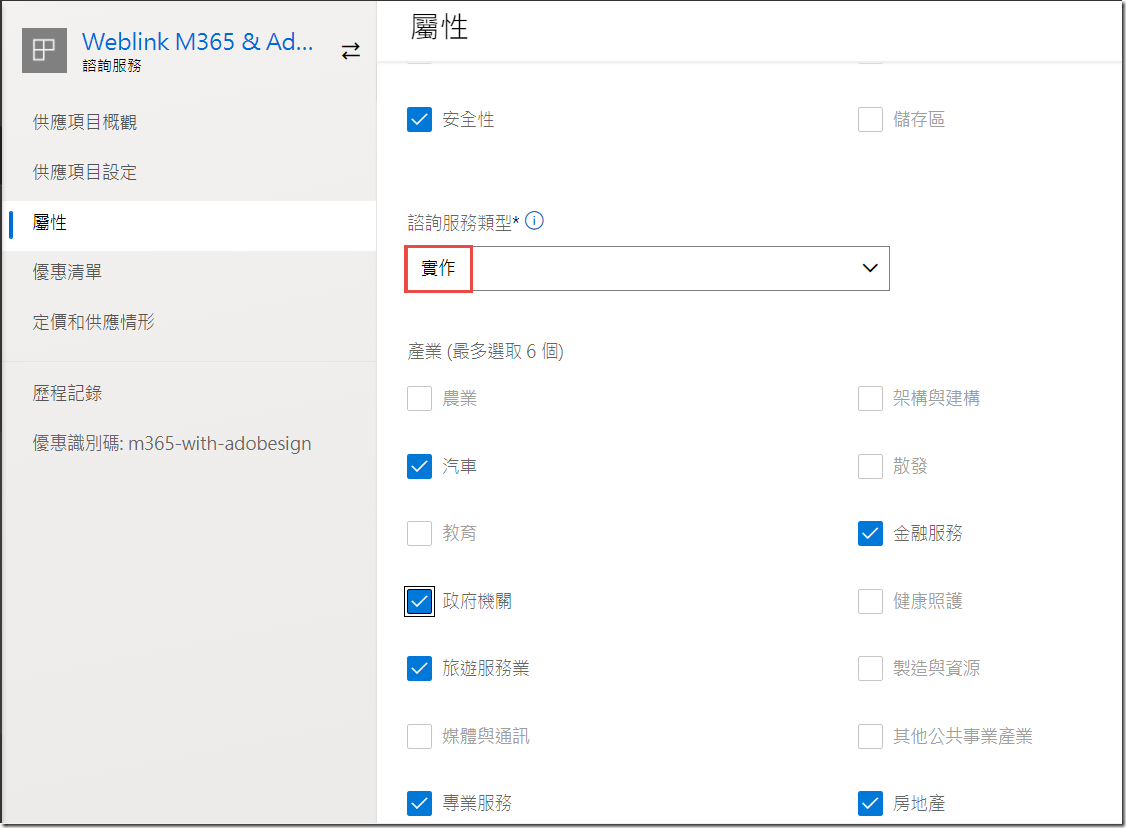
Task: Open the Weblink M365 offer title link
Action: point(197,41)
